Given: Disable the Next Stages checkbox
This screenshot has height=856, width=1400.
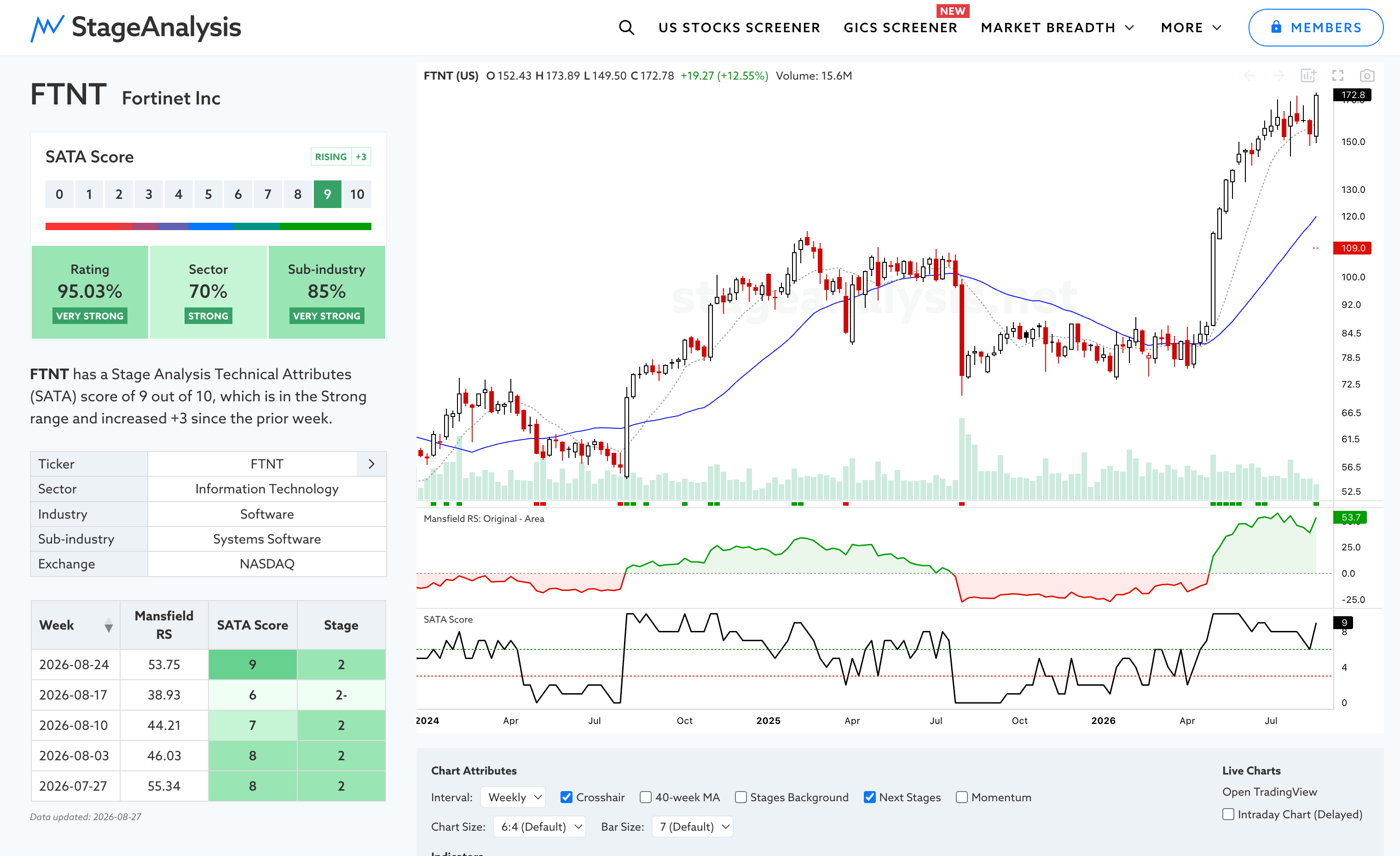Looking at the screenshot, I should tap(869, 797).
